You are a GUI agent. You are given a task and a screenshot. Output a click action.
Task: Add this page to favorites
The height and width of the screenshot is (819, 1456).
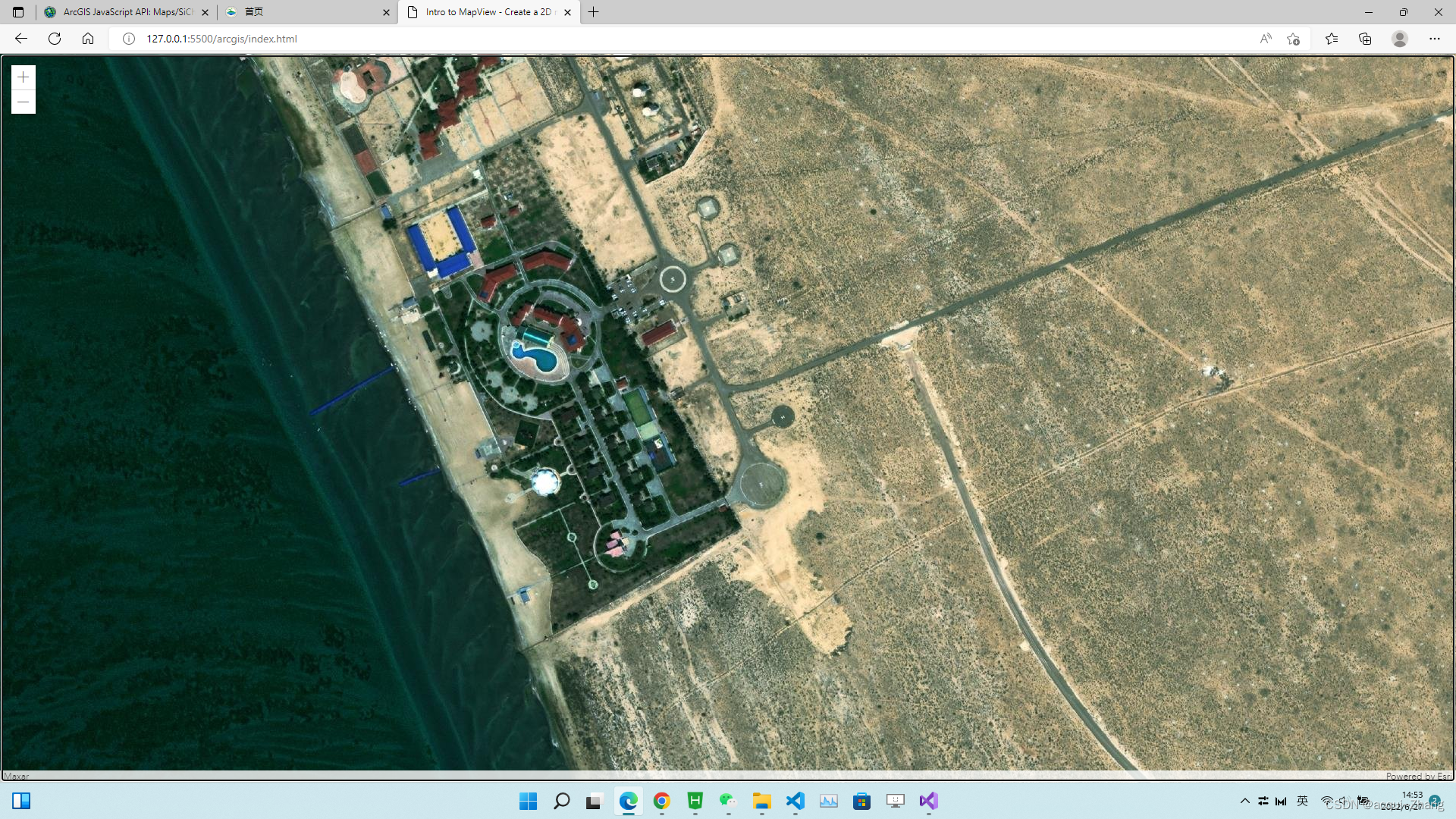click(x=1294, y=39)
